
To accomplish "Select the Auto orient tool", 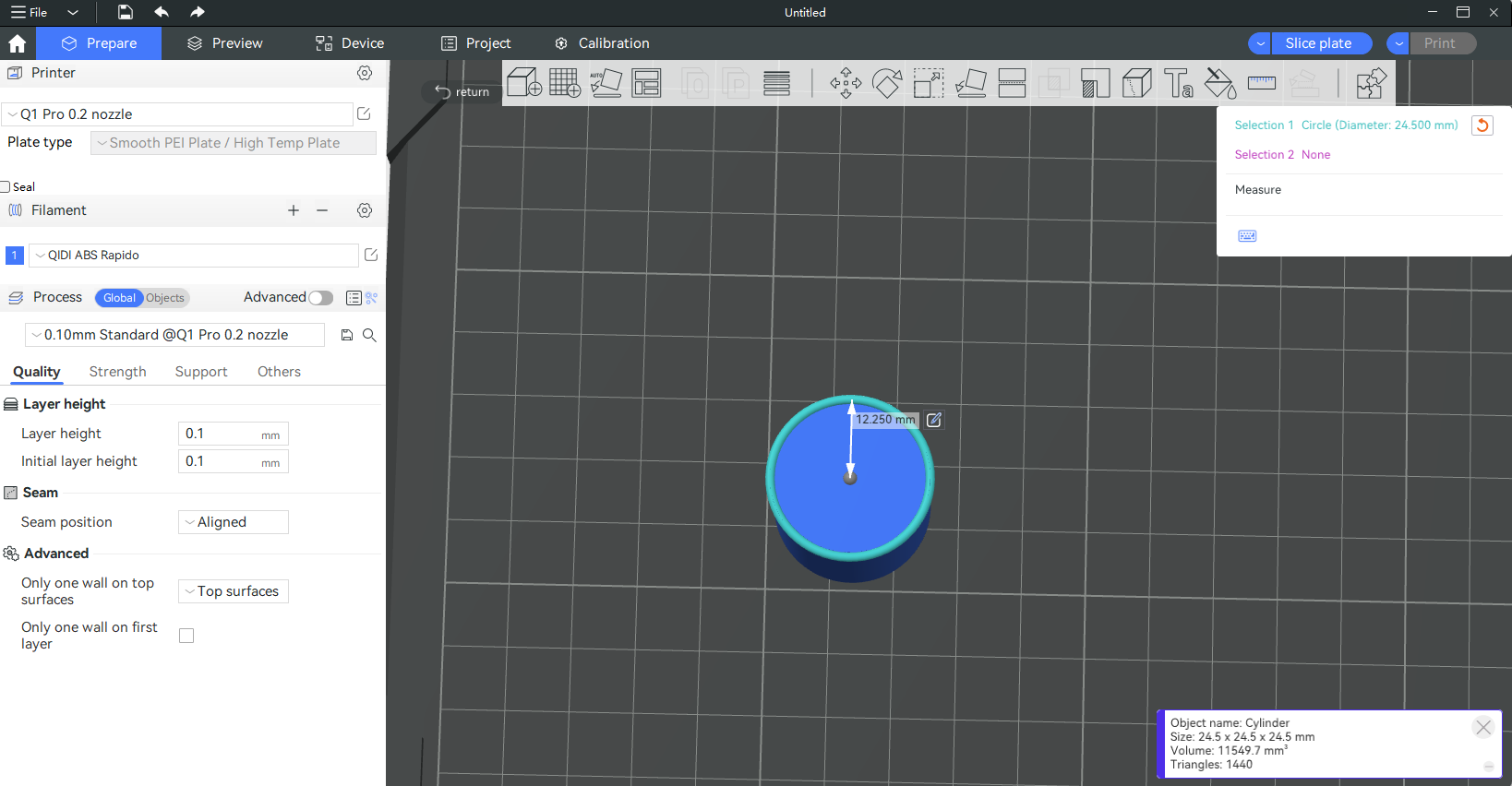I will (606, 83).
